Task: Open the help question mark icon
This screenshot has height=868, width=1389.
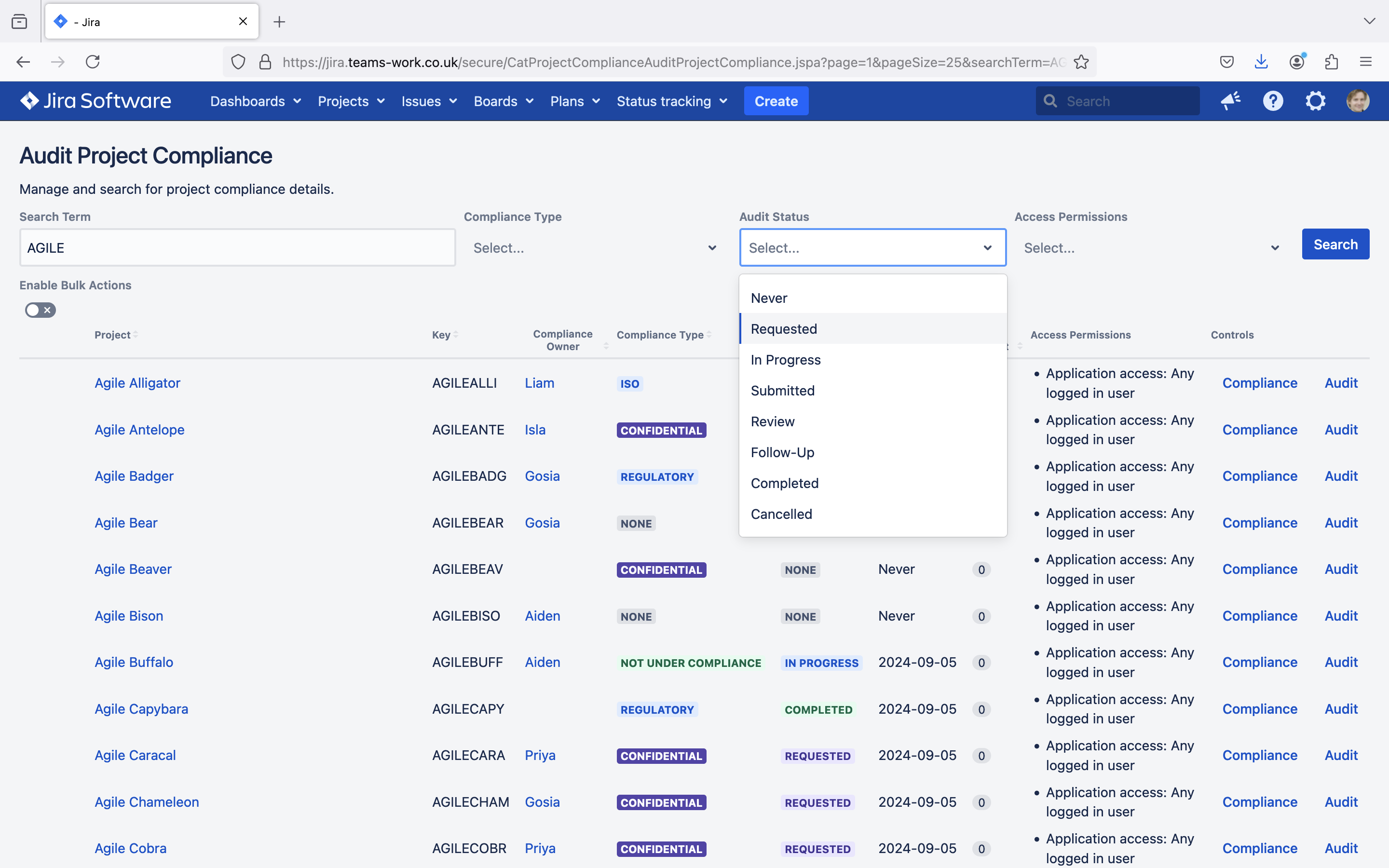Action: [x=1272, y=101]
